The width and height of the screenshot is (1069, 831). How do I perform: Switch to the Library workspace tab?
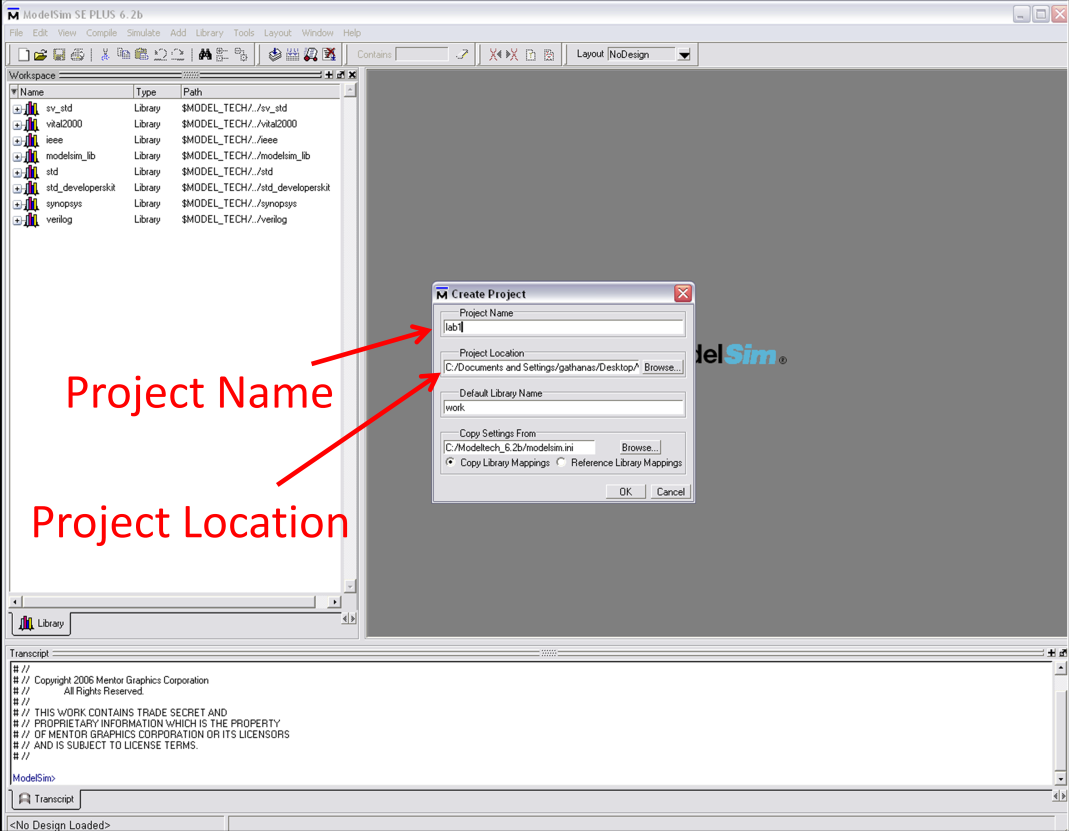click(42, 623)
